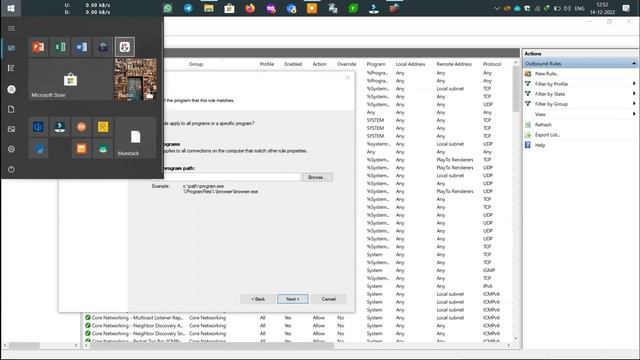
Task: Open Pictures from Start menu sidebar
Action: 11,129
